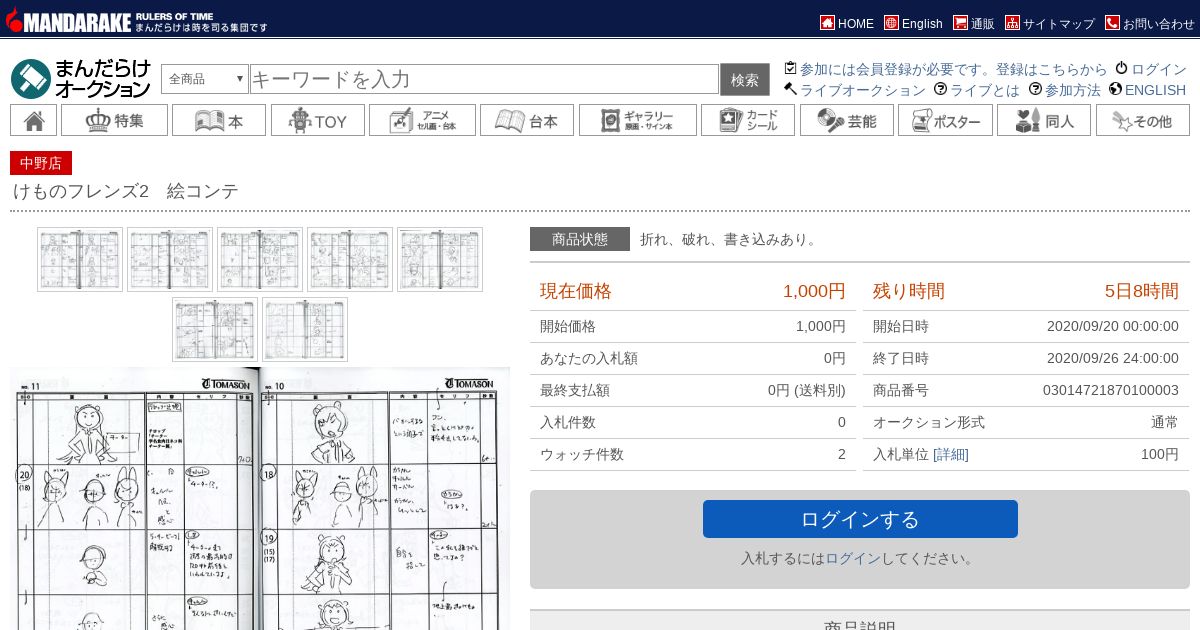Open the member registration notice link
Image resolution: width=1200 pixels, height=630 pixels.
pos(946,69)
